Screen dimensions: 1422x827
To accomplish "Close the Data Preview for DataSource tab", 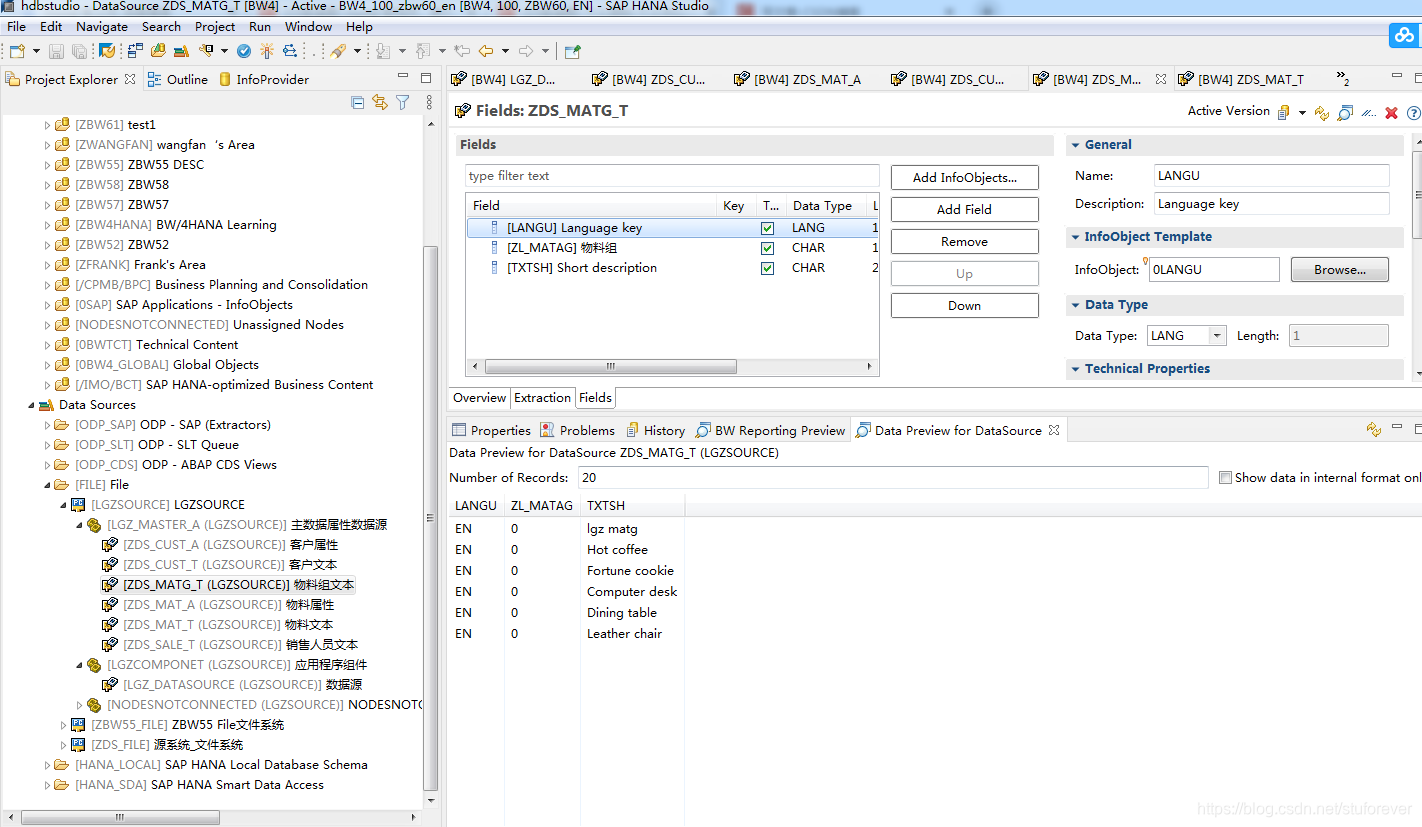I will coord(1054,430).
